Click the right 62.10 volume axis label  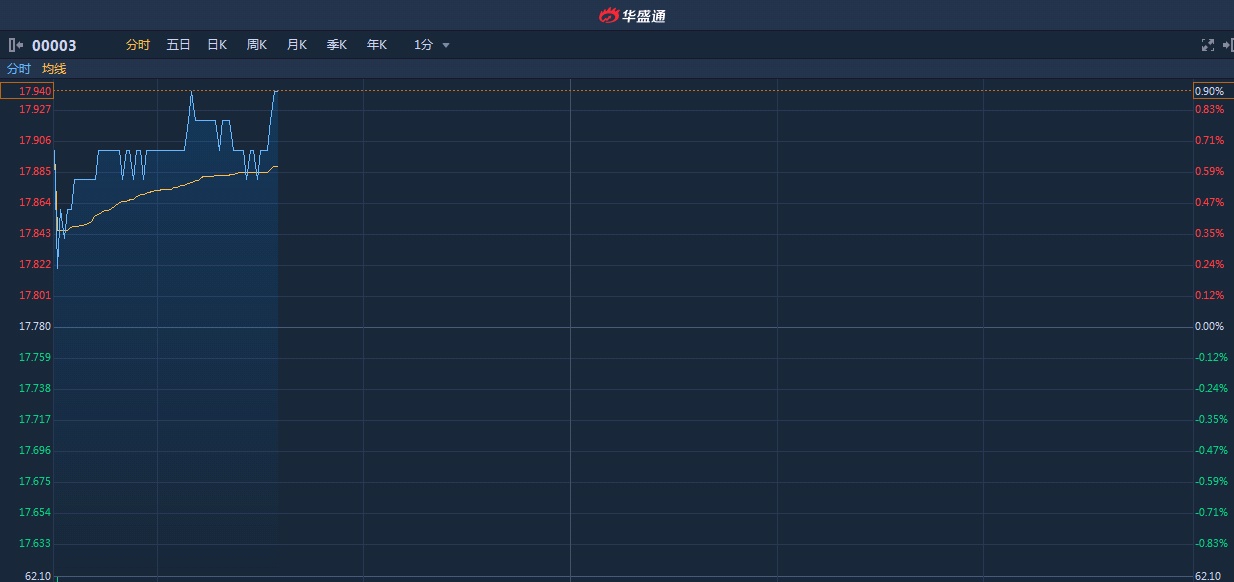(x=1208, y=576)
